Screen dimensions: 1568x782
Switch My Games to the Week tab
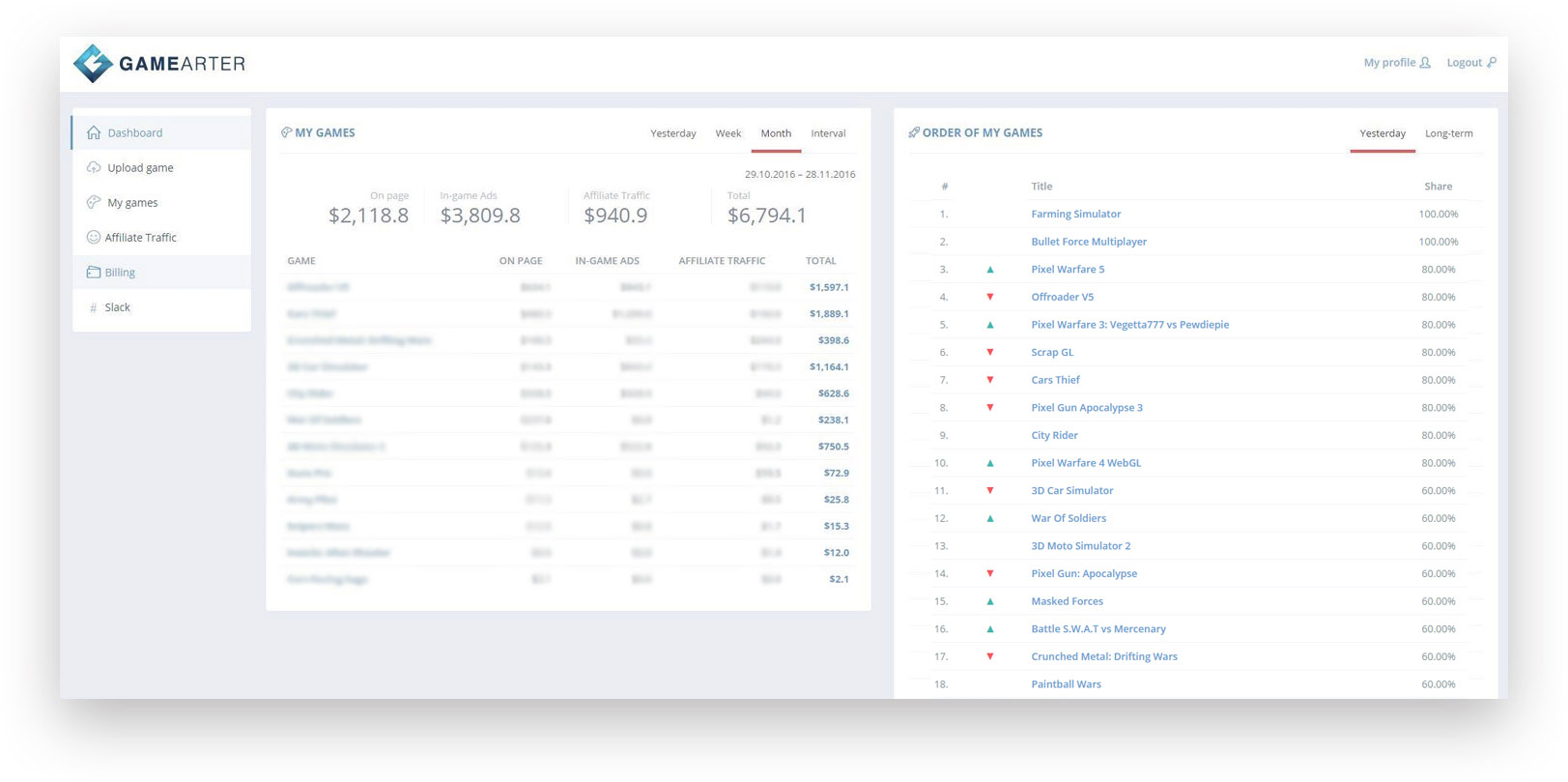tap(728, 133)
